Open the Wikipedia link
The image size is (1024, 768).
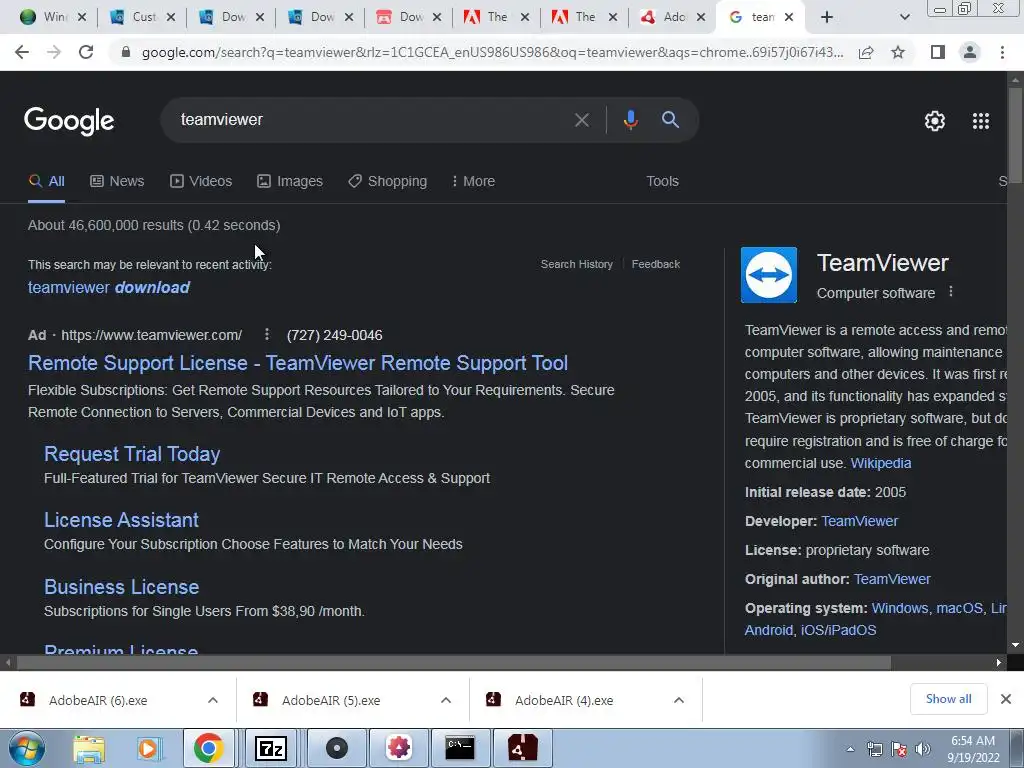[880, 463]
